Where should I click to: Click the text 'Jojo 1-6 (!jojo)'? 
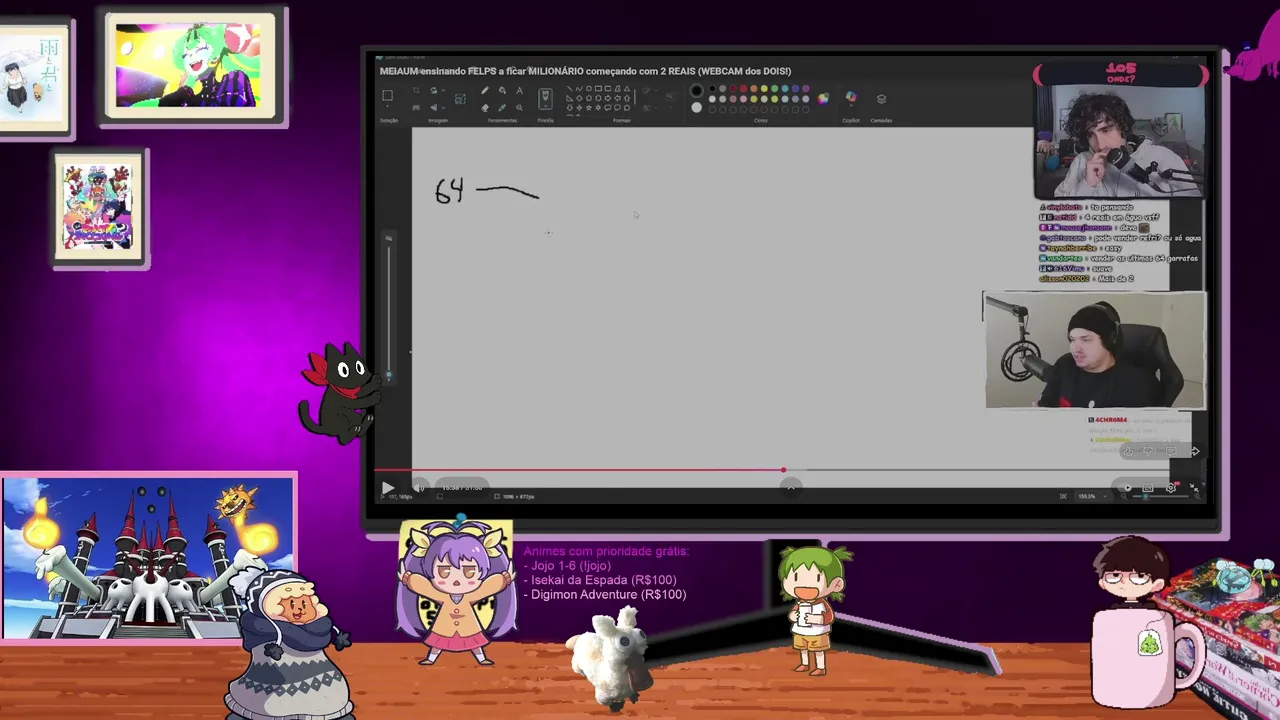point(571,566)
